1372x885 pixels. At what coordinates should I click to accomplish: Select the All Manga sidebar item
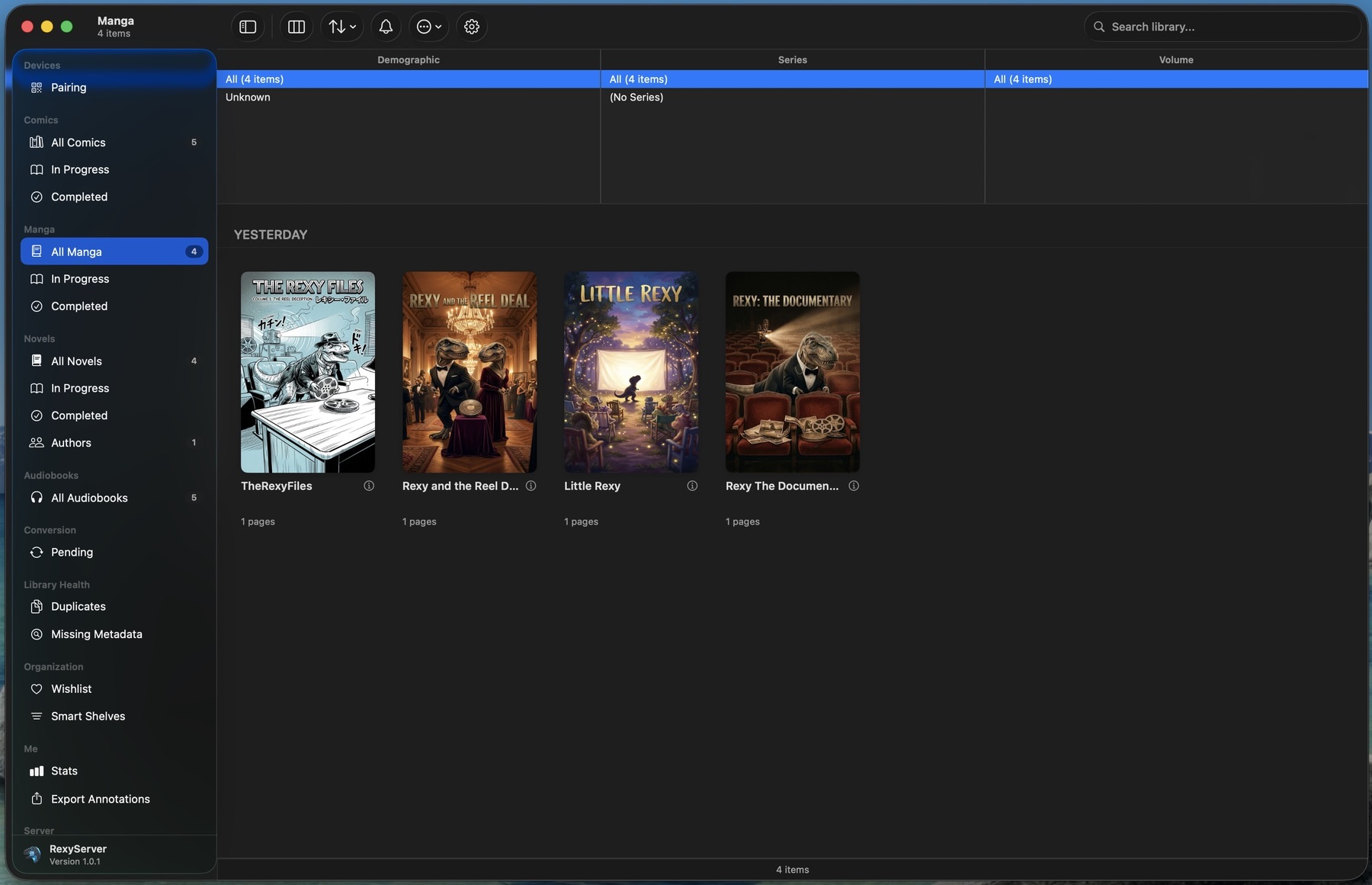click(x=114, y=252)
